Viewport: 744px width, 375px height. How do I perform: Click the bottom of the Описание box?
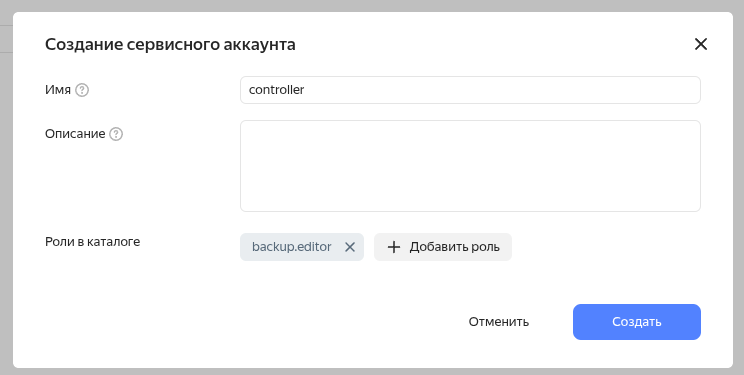click(x=470, y=204)
